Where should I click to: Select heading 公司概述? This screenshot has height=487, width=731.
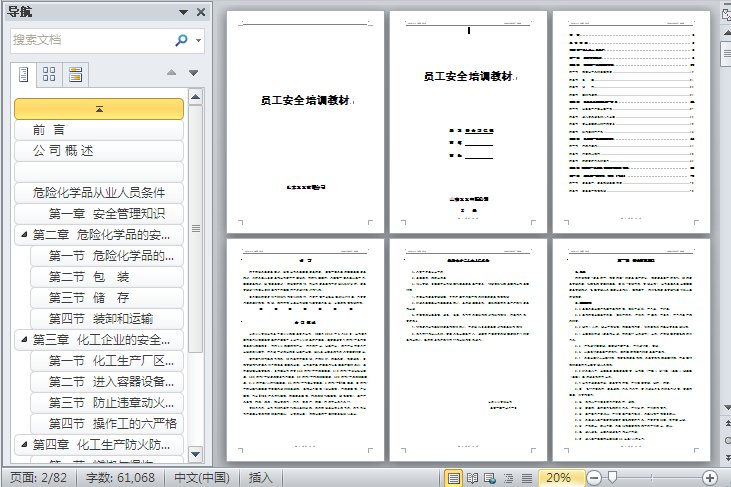(99, 151)
